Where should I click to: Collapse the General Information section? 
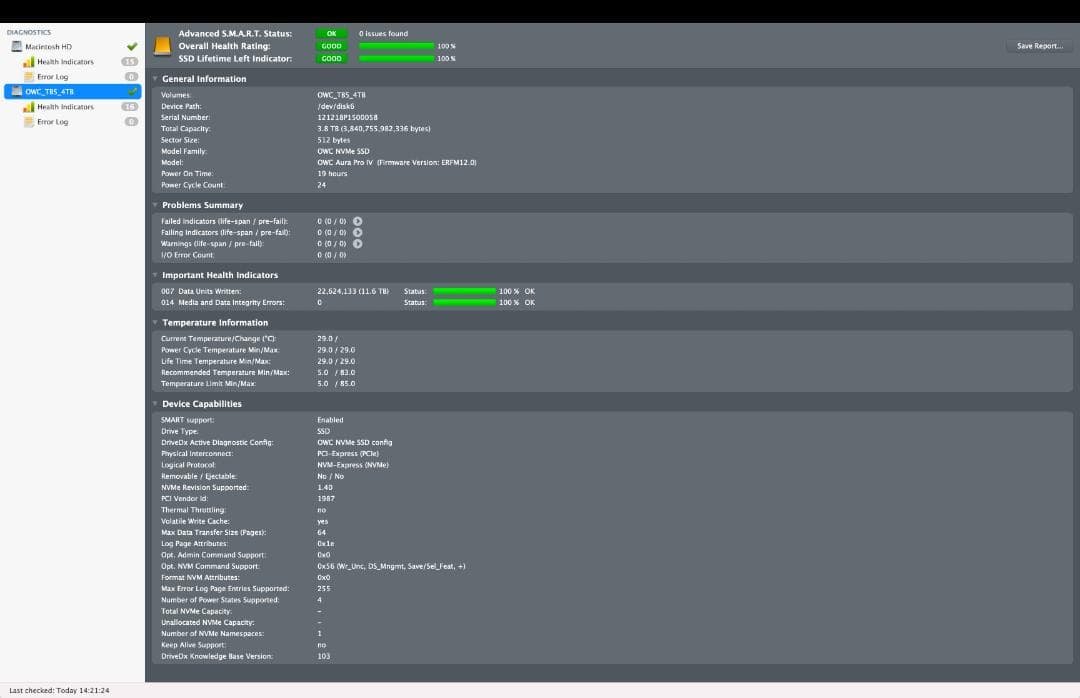[x=155, y=79]
